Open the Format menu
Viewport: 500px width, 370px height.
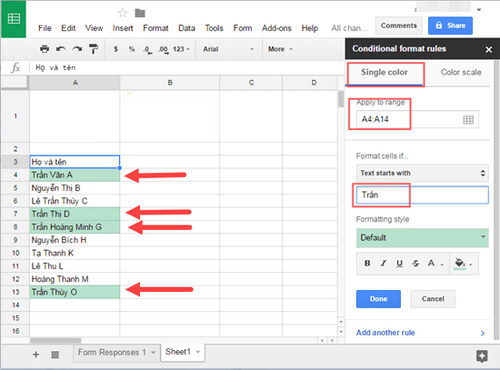156,28
